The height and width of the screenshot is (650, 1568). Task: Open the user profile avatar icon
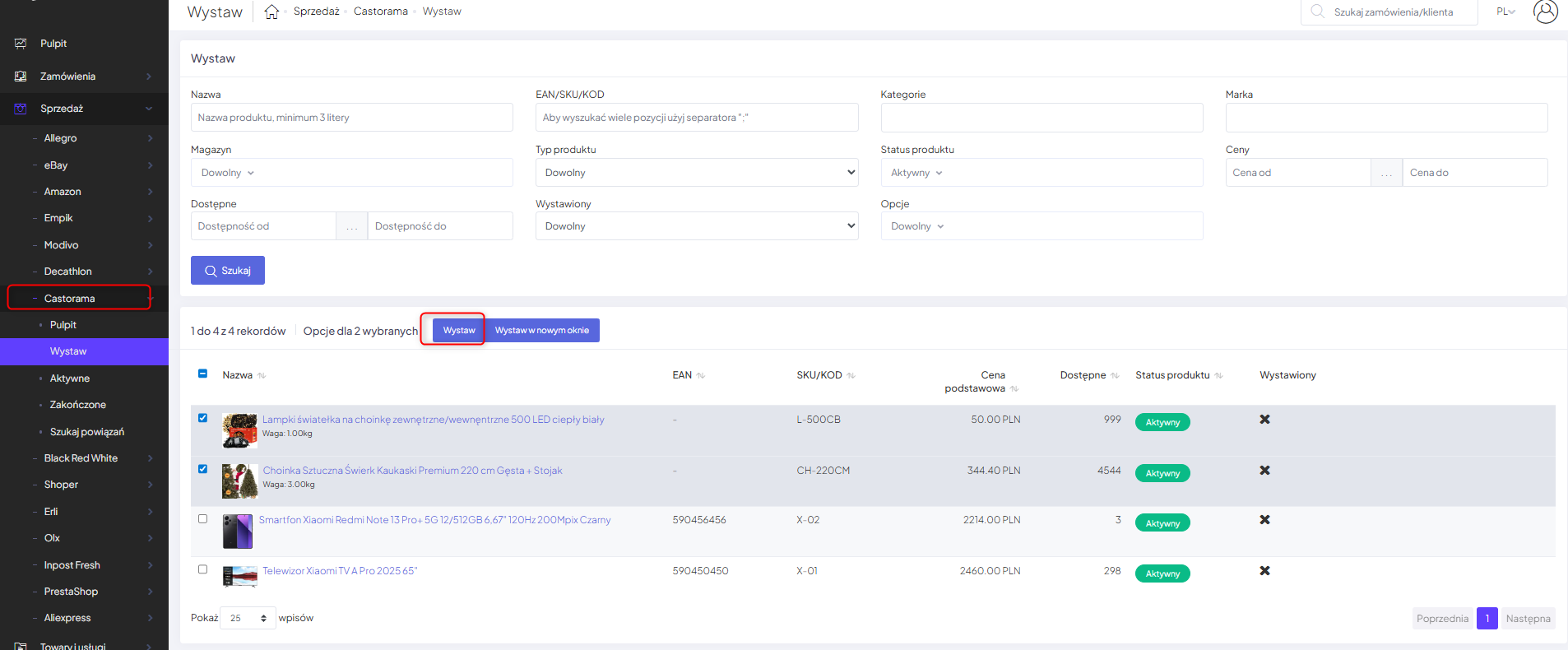1545,12
